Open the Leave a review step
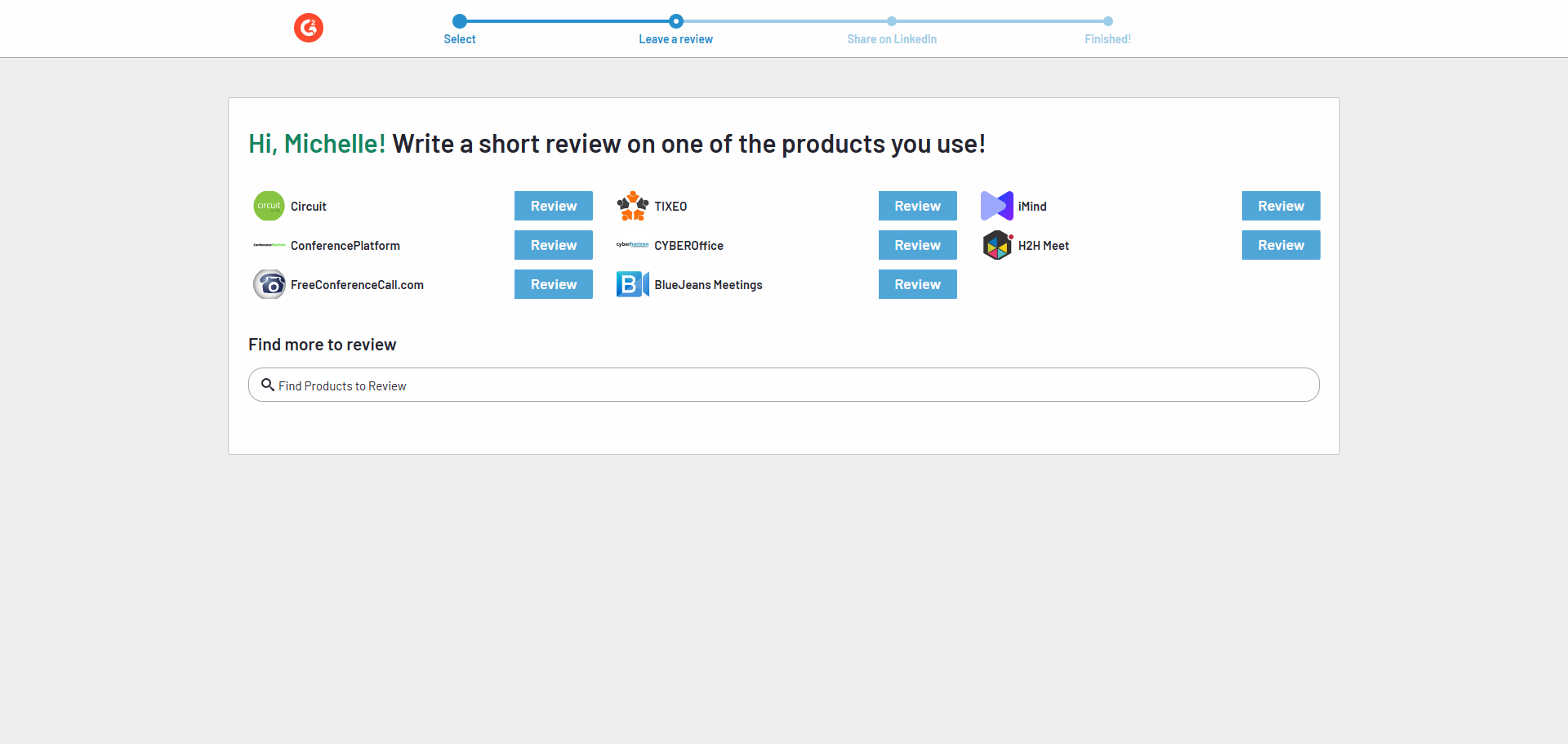 coord(675,22)
